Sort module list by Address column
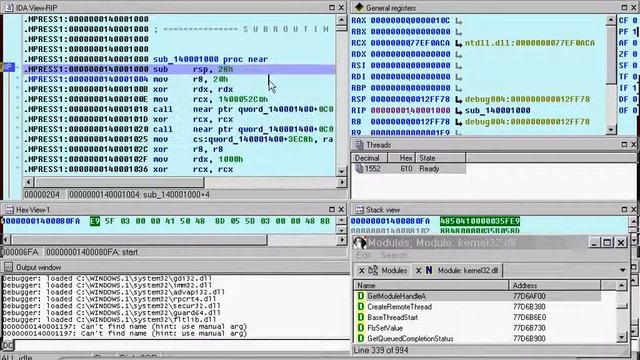Viewport: 640px width, 360px height. click(x=555, y=285)
